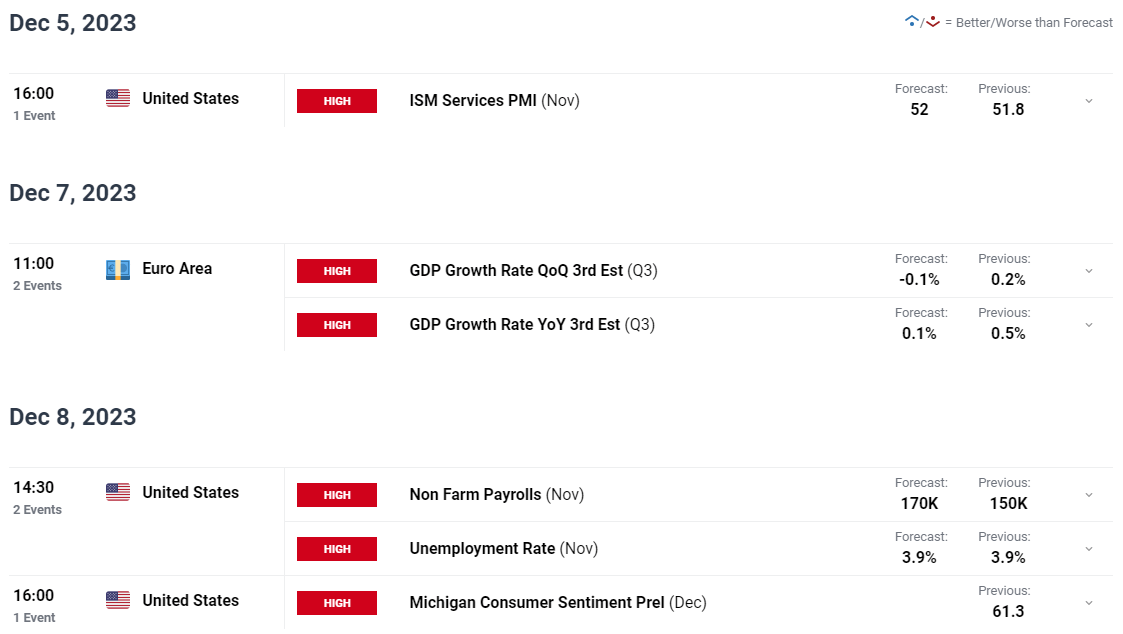Click the US flag for Michigan Consumer Sentiment

[118, 600]
